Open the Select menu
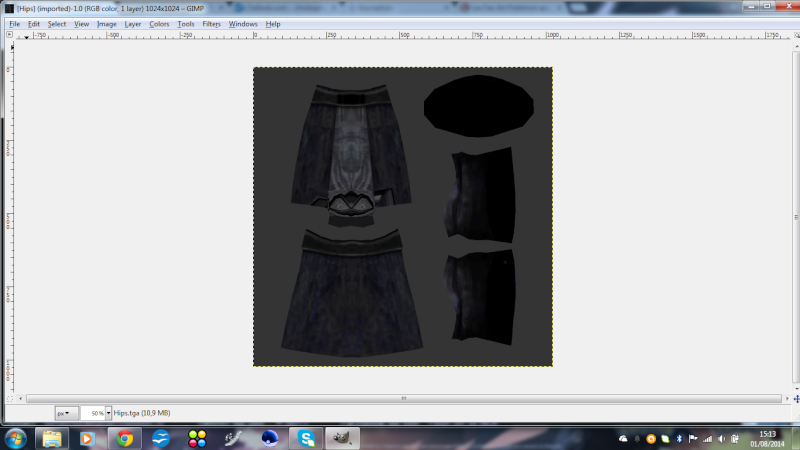The height and width of the screenshot is (450, 800). (x=57, y=24)
